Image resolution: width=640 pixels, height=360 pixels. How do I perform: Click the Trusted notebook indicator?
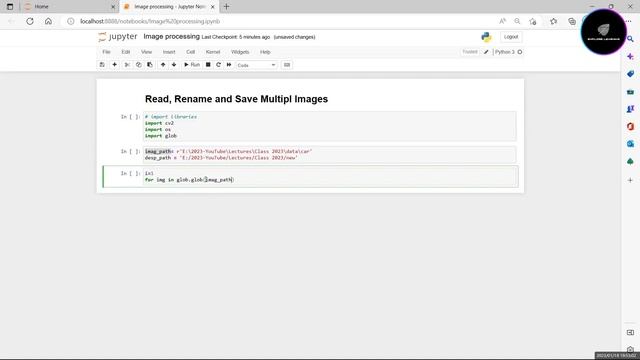coord(470,52)
